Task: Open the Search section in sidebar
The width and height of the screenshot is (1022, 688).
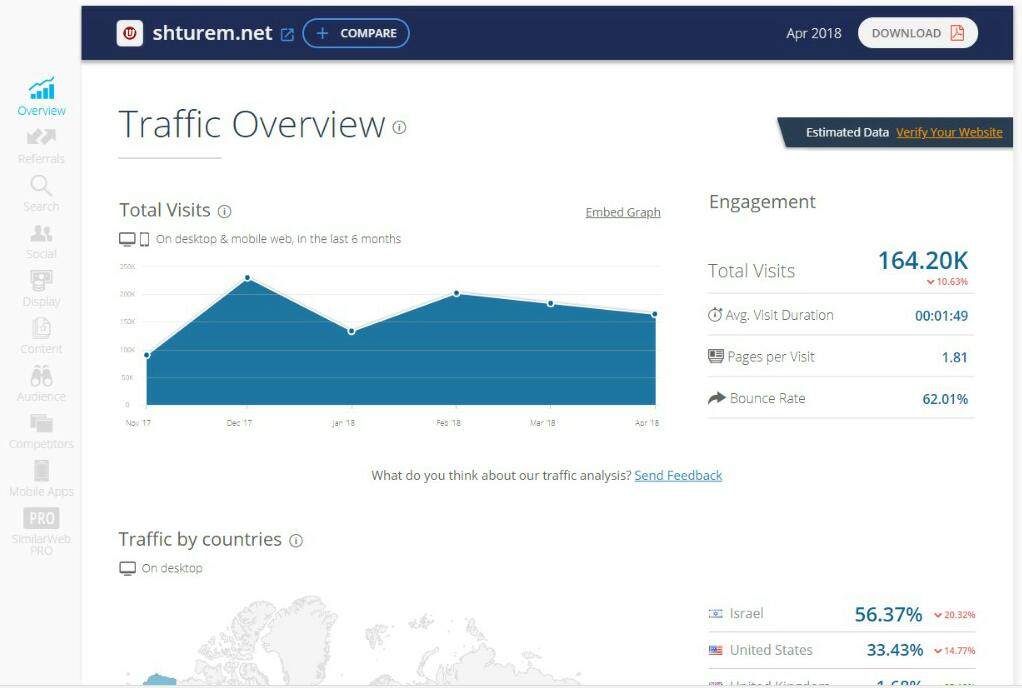Action: [41, 186]
